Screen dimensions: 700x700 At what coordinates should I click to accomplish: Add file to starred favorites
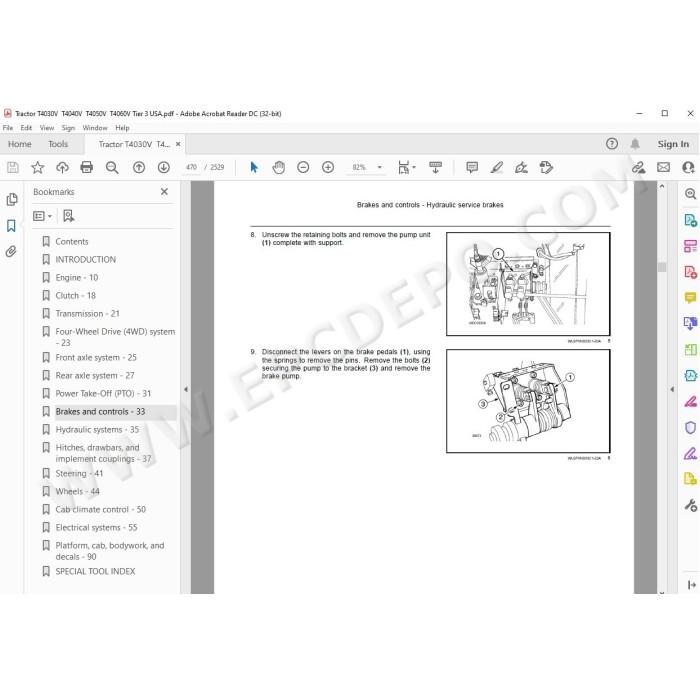(38, 167)
